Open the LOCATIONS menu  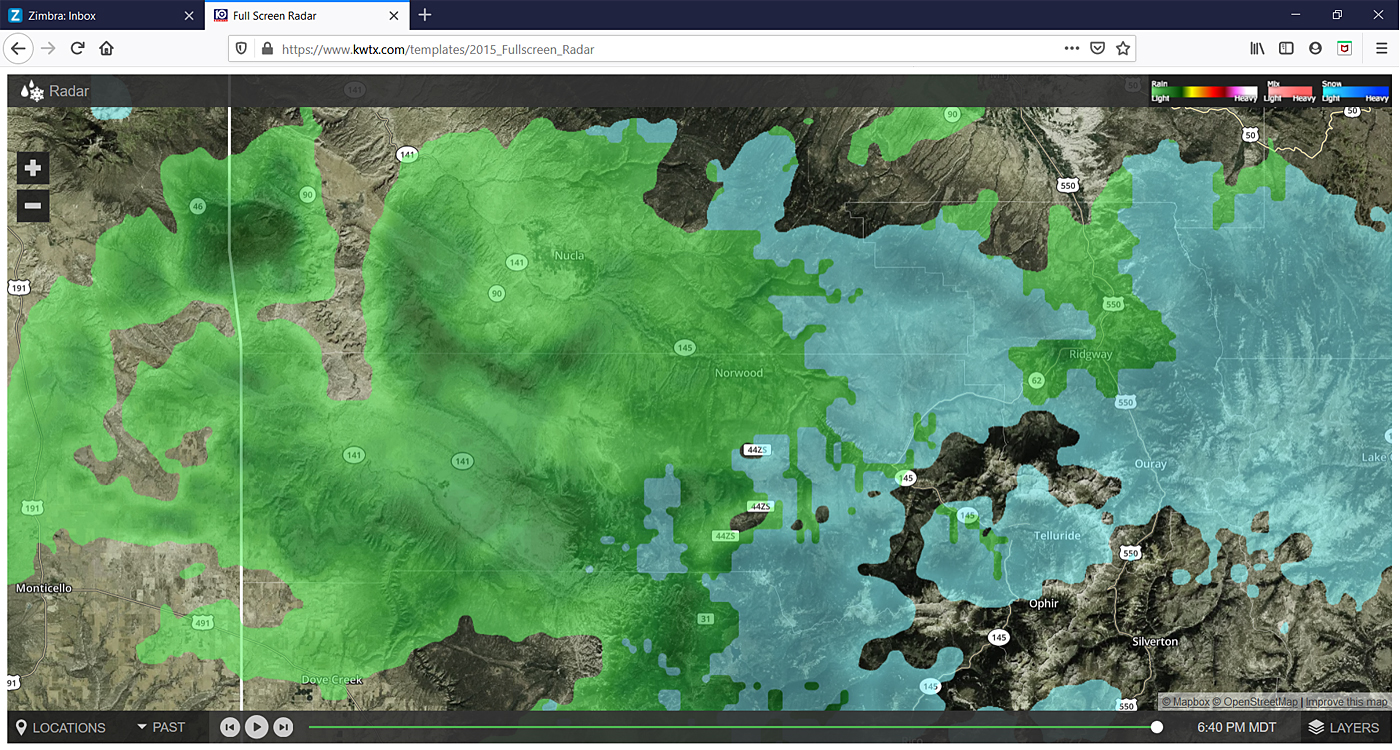61,727
